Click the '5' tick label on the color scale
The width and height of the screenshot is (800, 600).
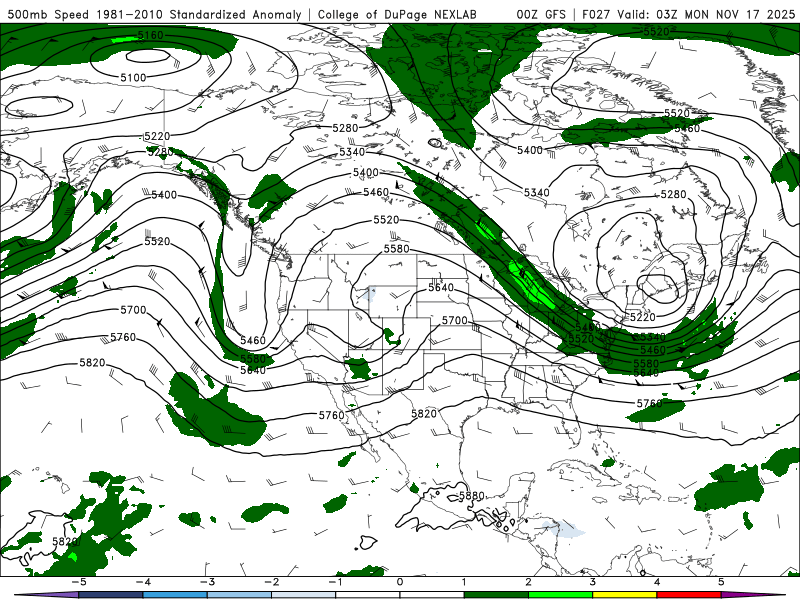(x=721, y=582)
